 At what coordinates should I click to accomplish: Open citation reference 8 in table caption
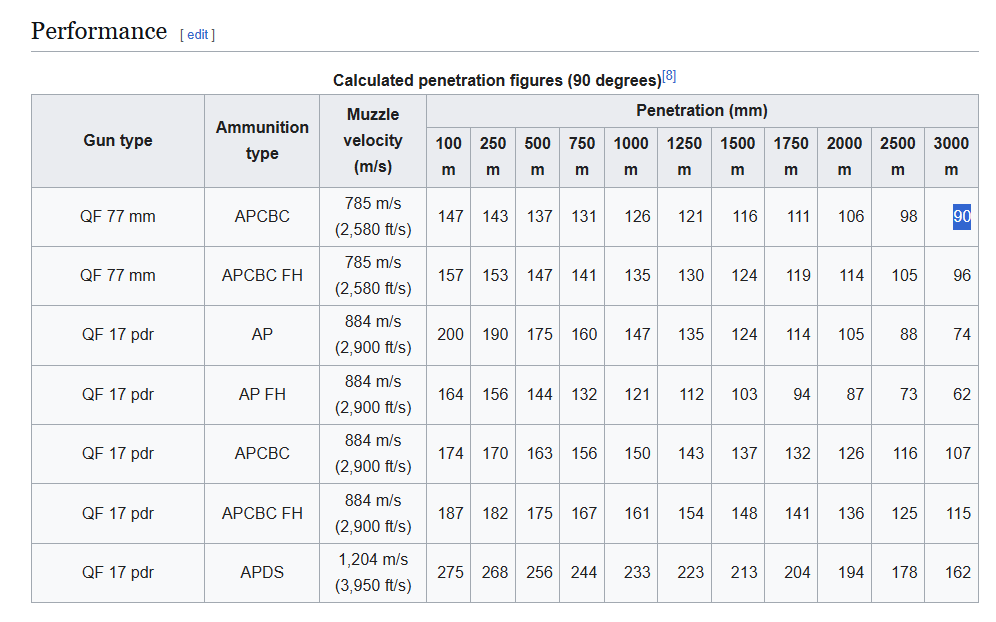pos(669,76)
